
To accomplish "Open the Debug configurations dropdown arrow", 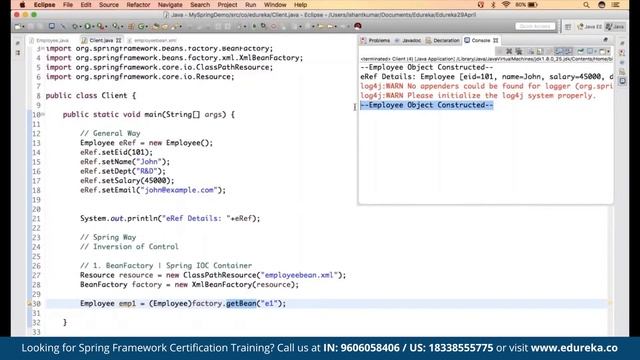I will coord(80,27).
